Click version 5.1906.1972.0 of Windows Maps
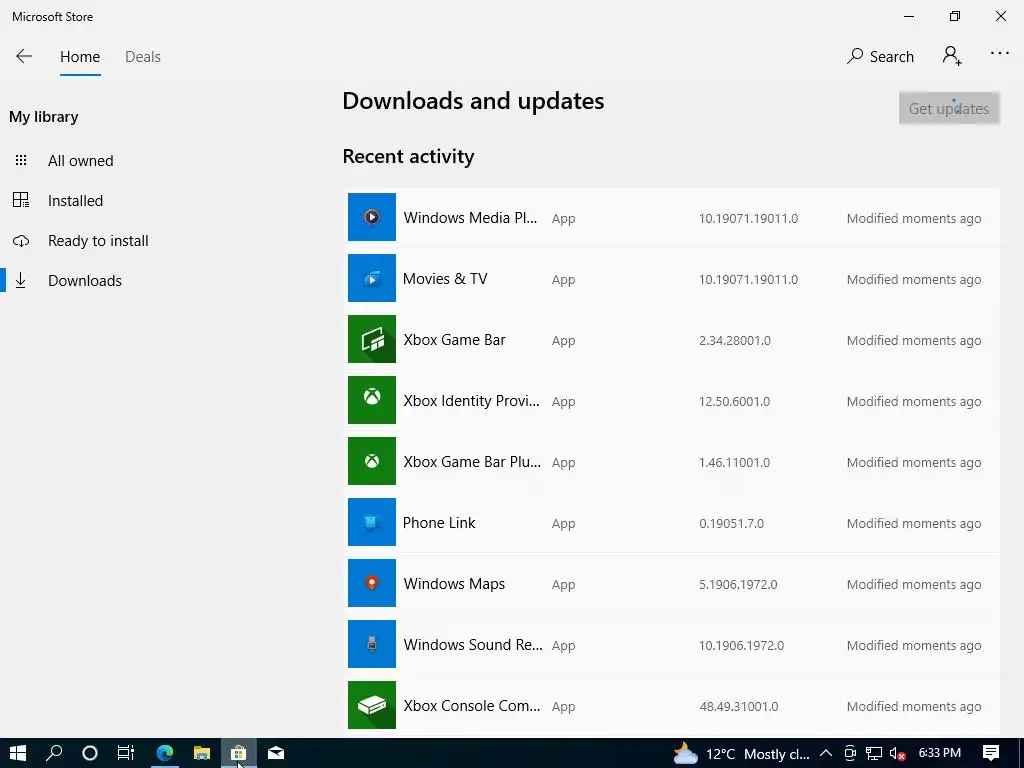 (x=738, y=584)
